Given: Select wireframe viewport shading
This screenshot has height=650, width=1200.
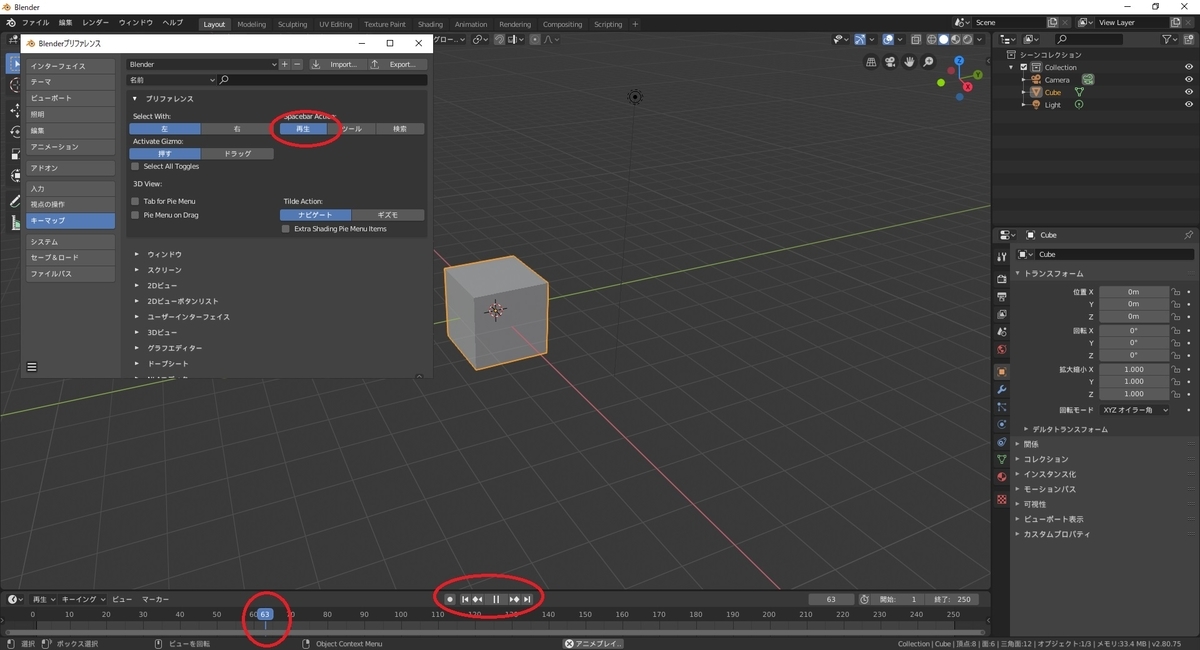Looking at the screenshot, I should click(931, 39).
